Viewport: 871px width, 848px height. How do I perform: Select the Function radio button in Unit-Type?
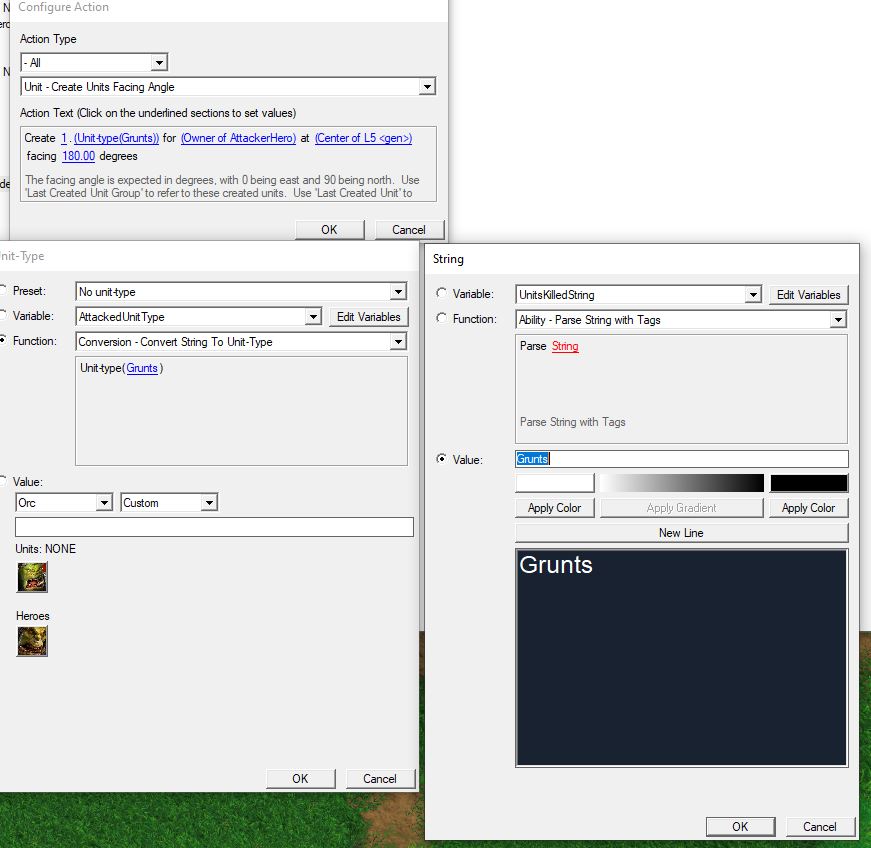click(x=2, y=340)
